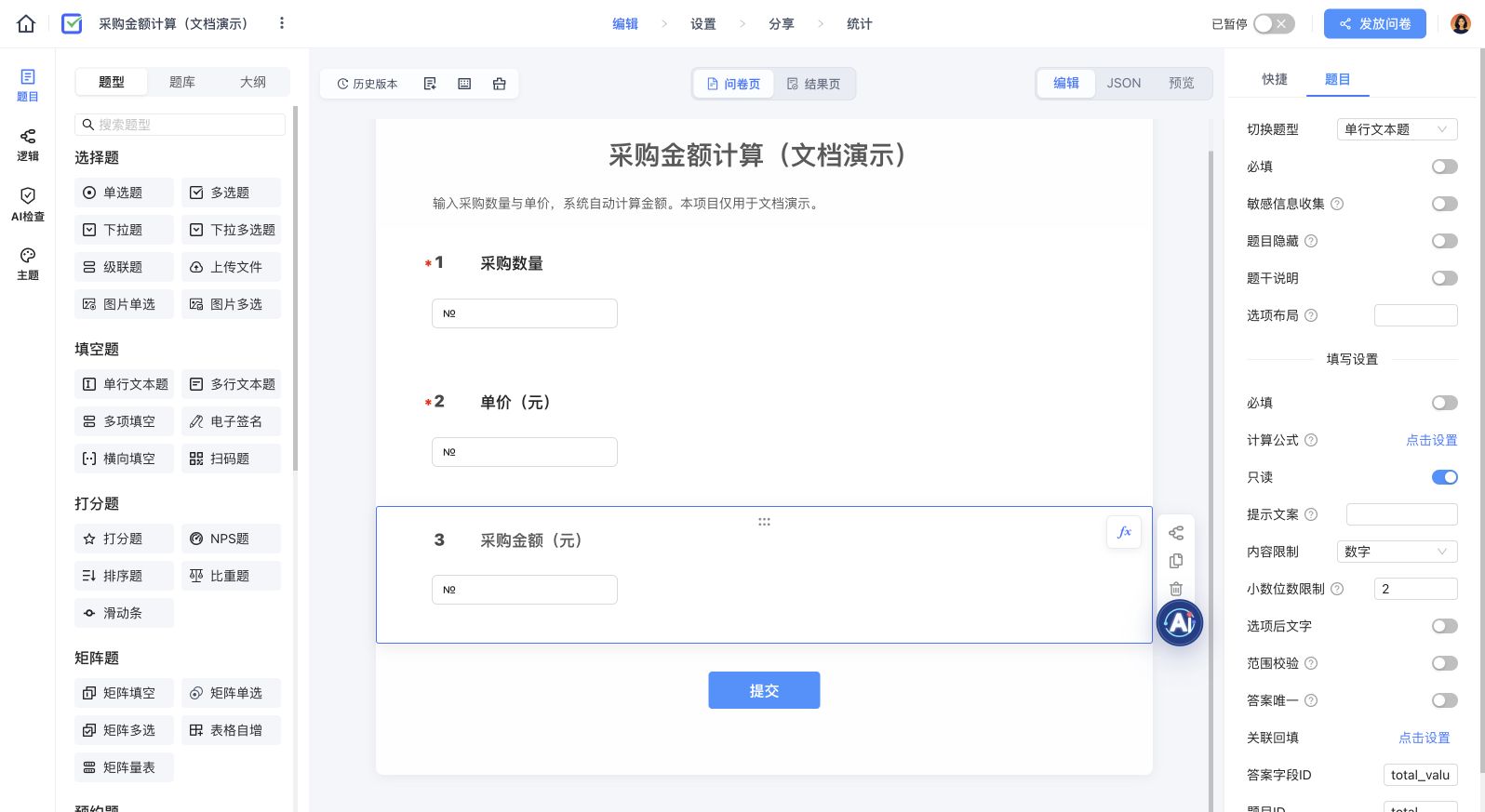This screenshot has height=812, width=1485.
Task: Open the AI assistant floating button
Action: pyautogui.click(x=1180, y=623)
